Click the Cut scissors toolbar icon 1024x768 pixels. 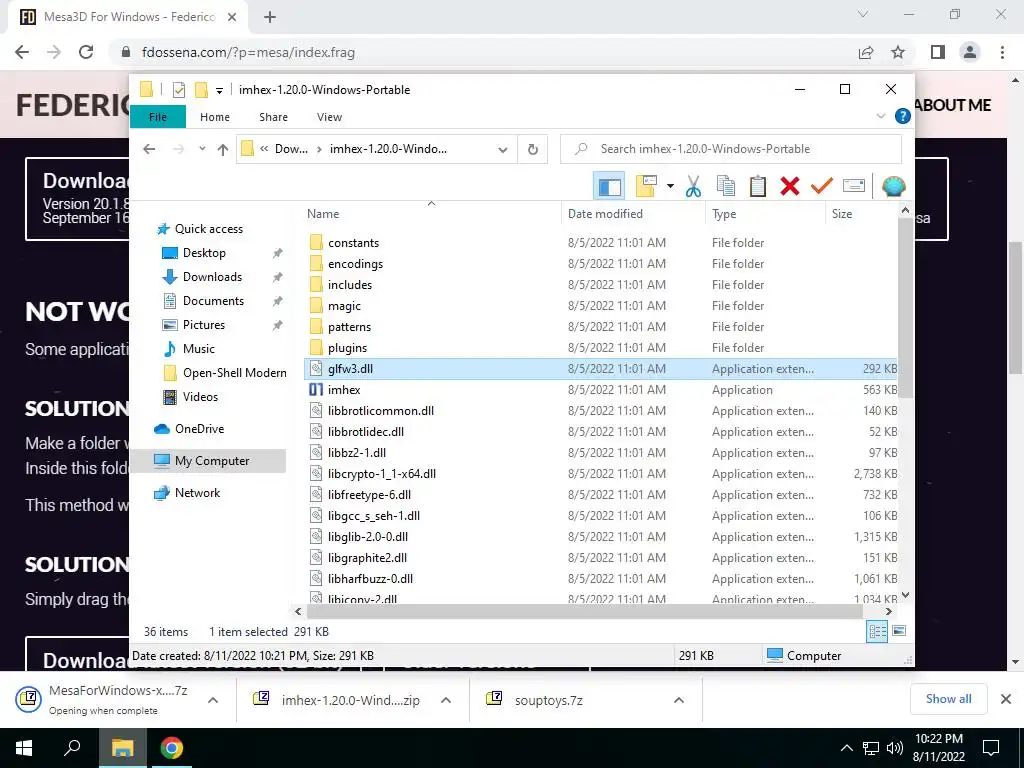click(694, 186)
